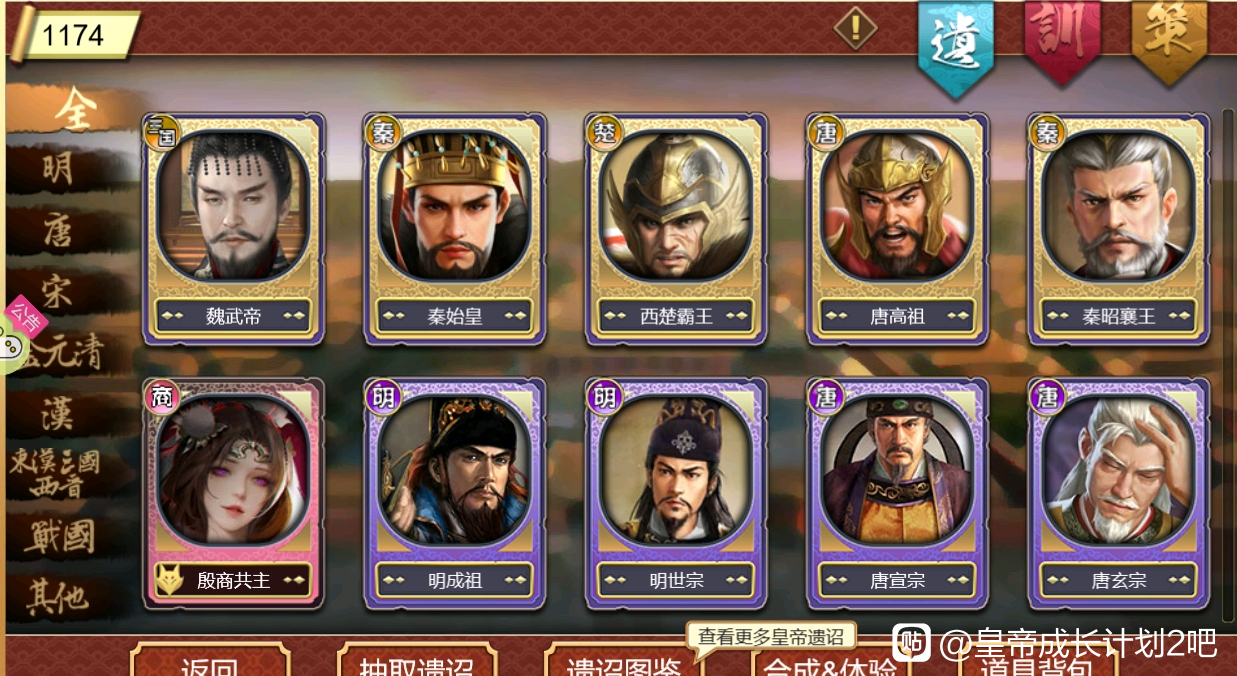Screen dimensions: 1237x676
Task: Click the 唐 dynasty badge on 唐玄宗 card
Action: coord(1047,397)
